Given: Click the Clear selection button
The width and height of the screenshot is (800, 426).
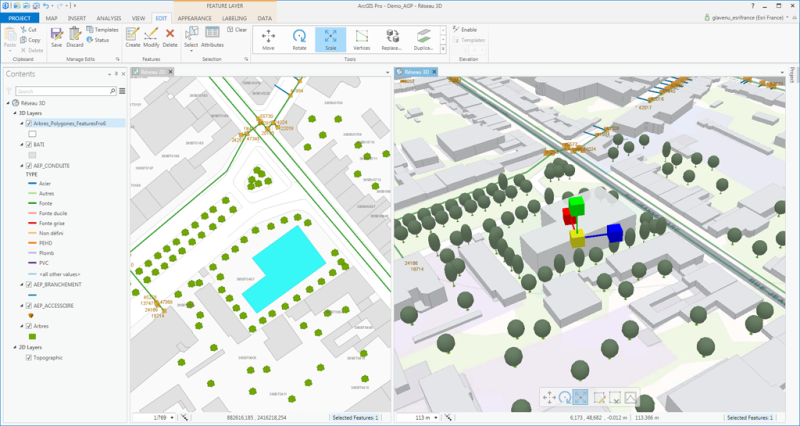Looking at the screenshot, I should point(238,30).
